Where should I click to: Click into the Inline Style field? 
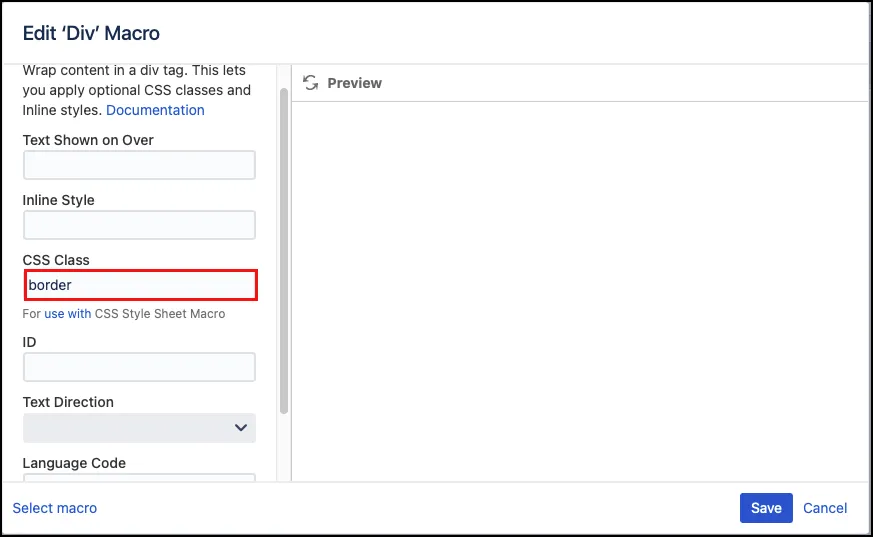139,225
